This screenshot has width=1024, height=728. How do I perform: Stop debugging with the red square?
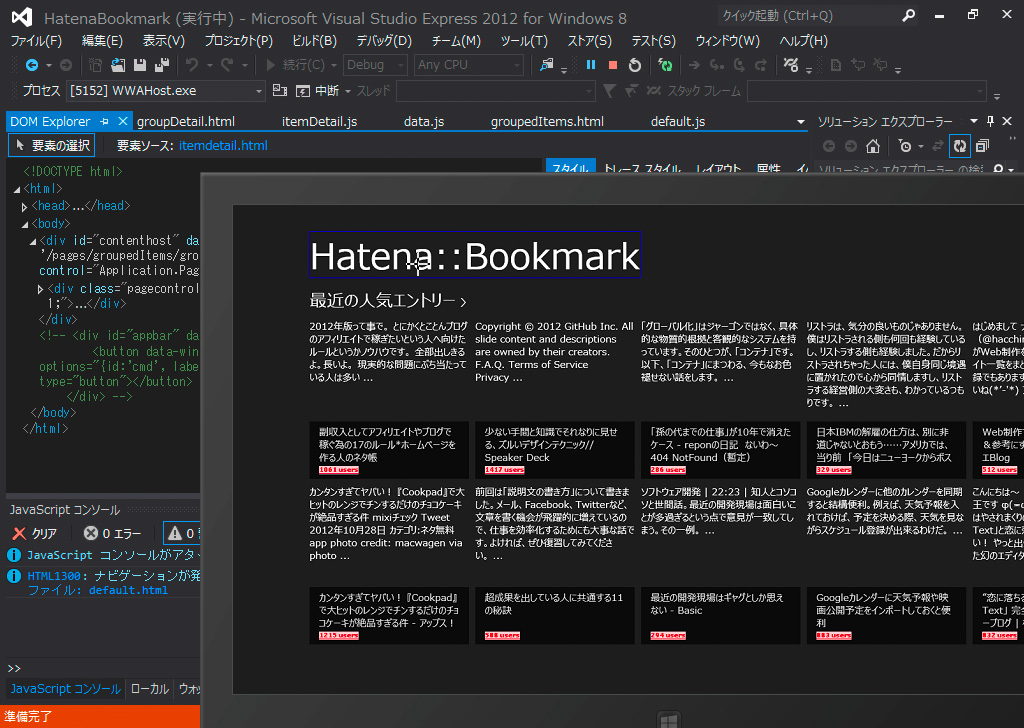pos(613,65)
